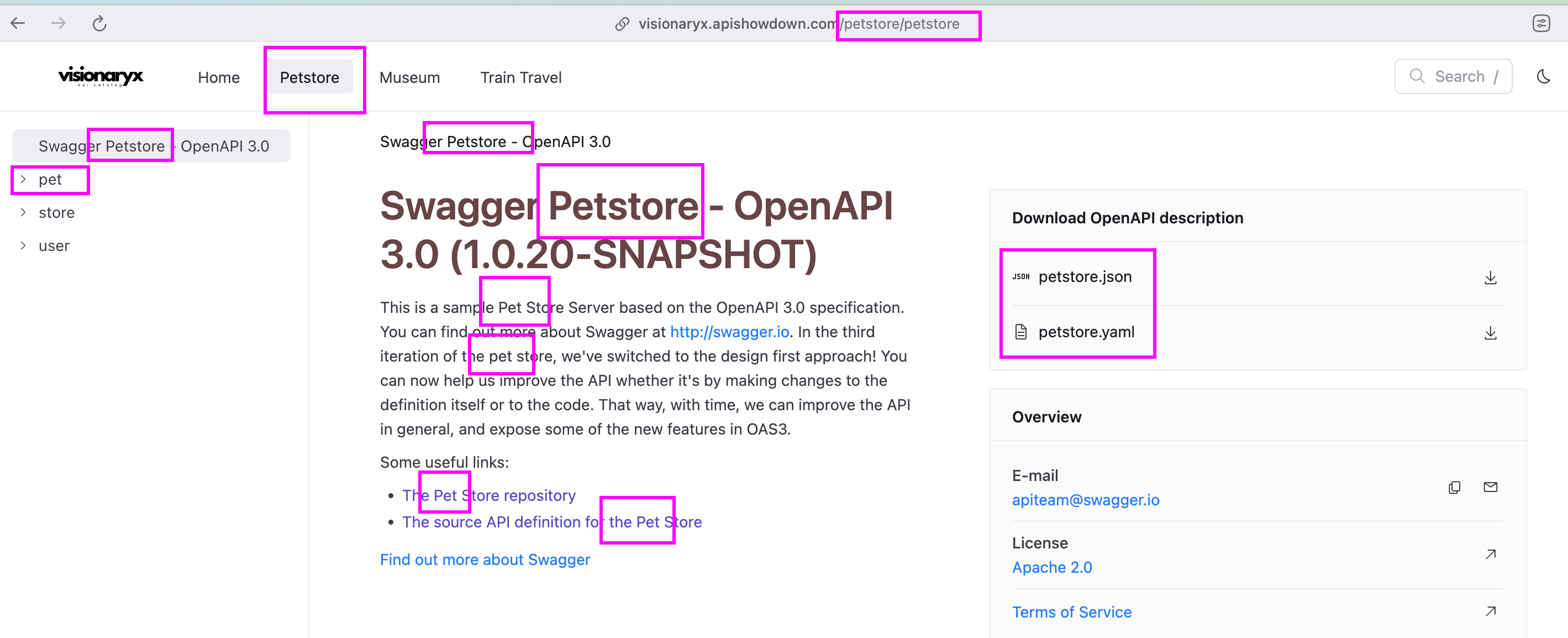Click the Overview heading
Viewport: 1568px width, 638px height.
[1046, 417]
